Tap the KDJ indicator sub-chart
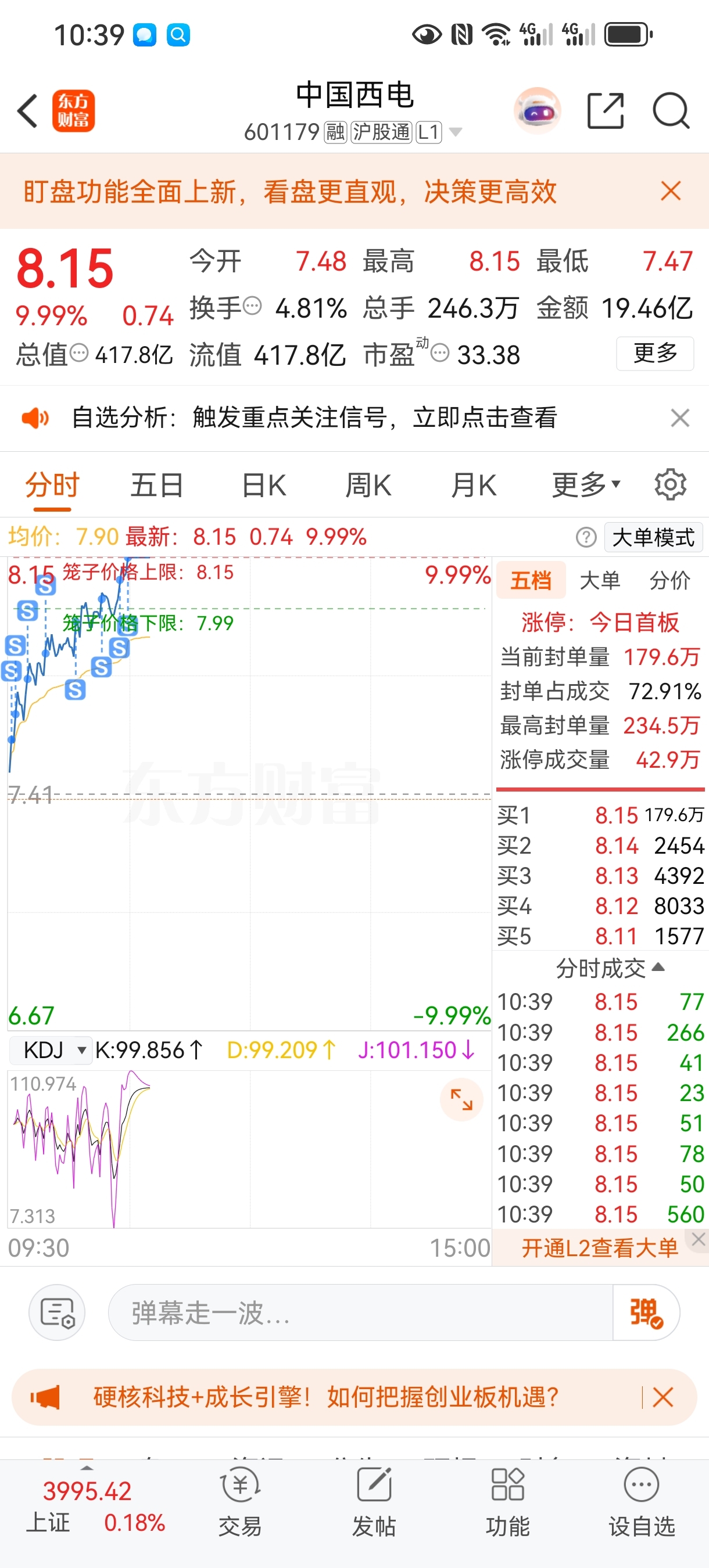 pyautogui.click(x=249, y=1149)
